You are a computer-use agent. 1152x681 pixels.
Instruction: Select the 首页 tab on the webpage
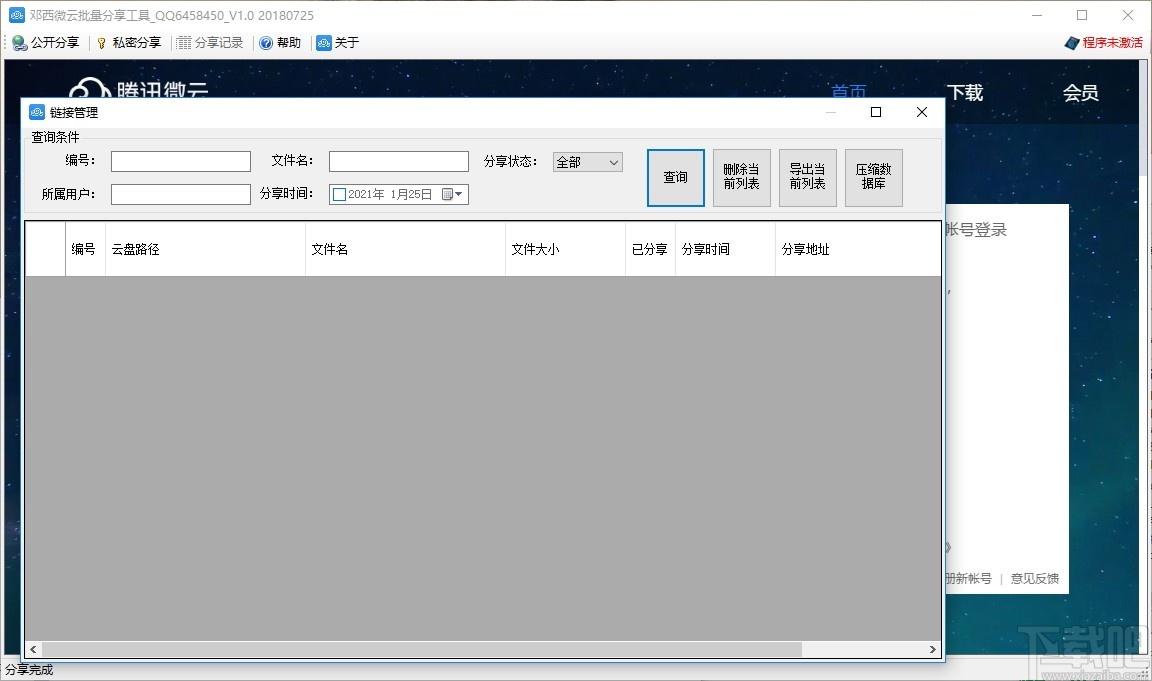click(849, 91)
